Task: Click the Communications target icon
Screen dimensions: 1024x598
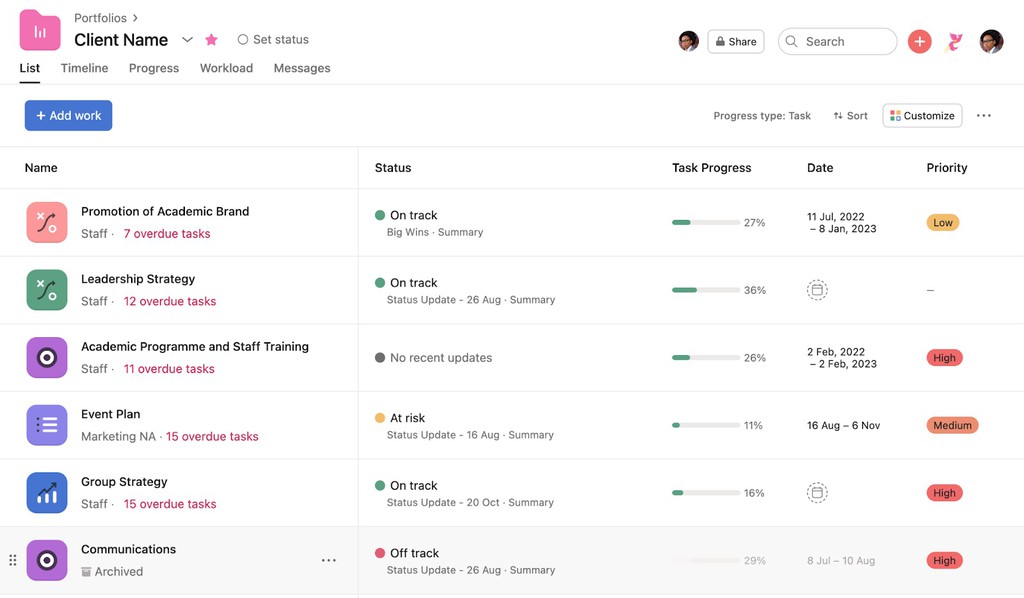Action: pos(46,560)
